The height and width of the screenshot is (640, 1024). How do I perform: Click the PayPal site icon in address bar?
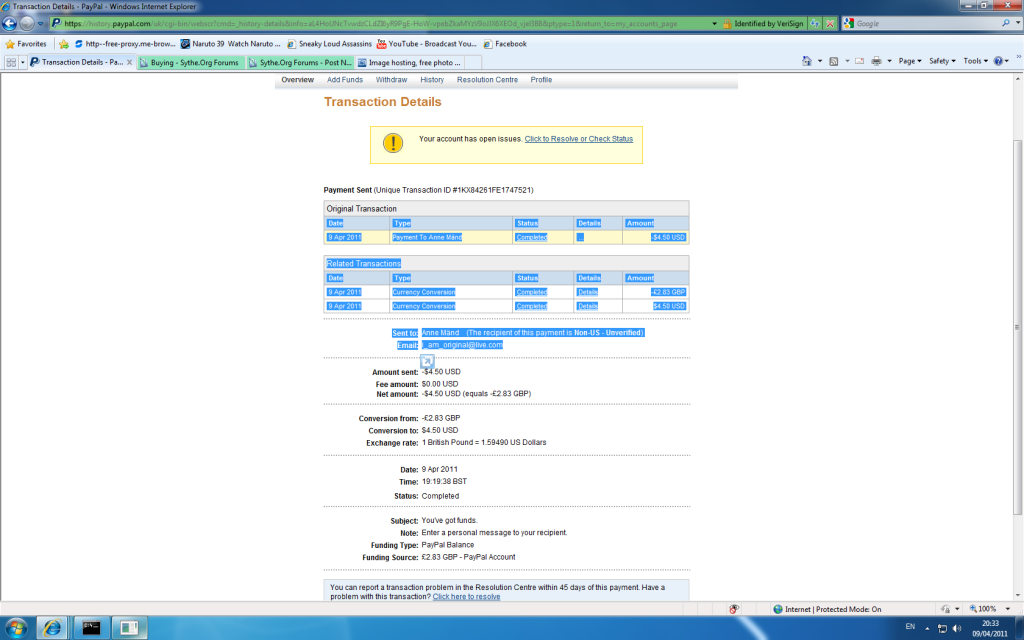pos(56,24)
